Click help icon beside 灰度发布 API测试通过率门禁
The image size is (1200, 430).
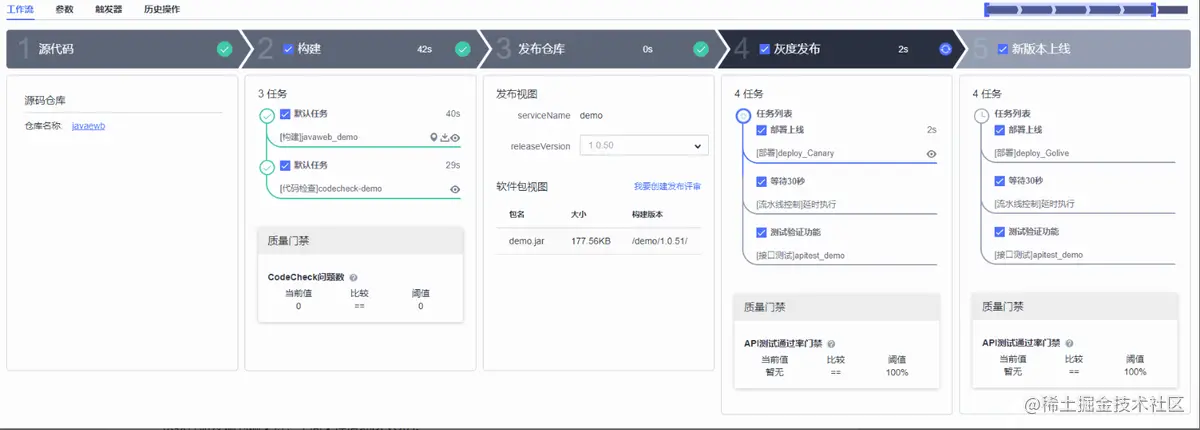832,343
